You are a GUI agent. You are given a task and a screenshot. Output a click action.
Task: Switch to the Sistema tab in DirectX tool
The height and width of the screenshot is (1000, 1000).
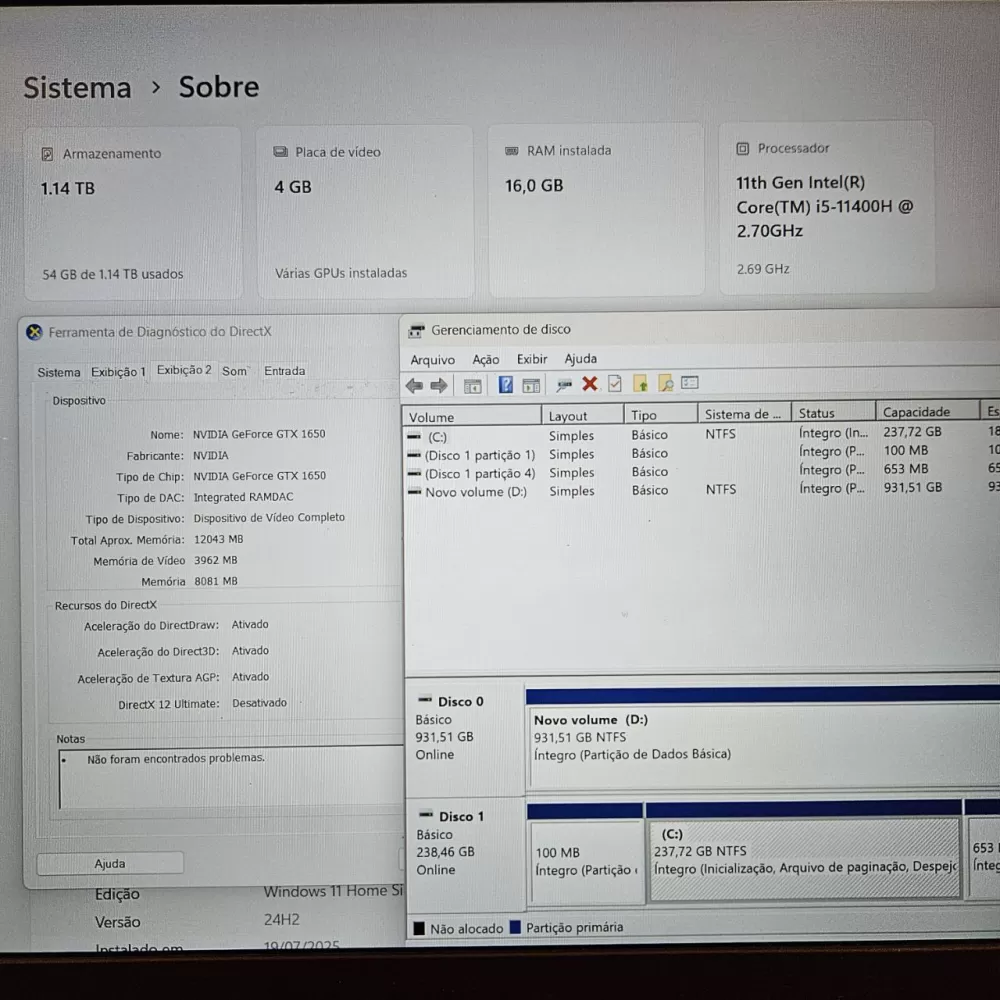pos(59,372)
